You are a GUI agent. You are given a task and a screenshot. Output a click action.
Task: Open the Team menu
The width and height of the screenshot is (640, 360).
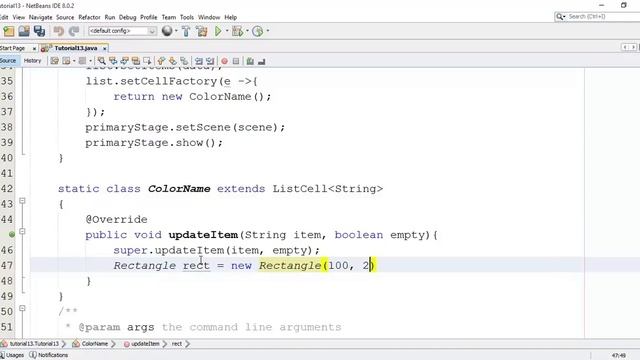coord(169,18)
